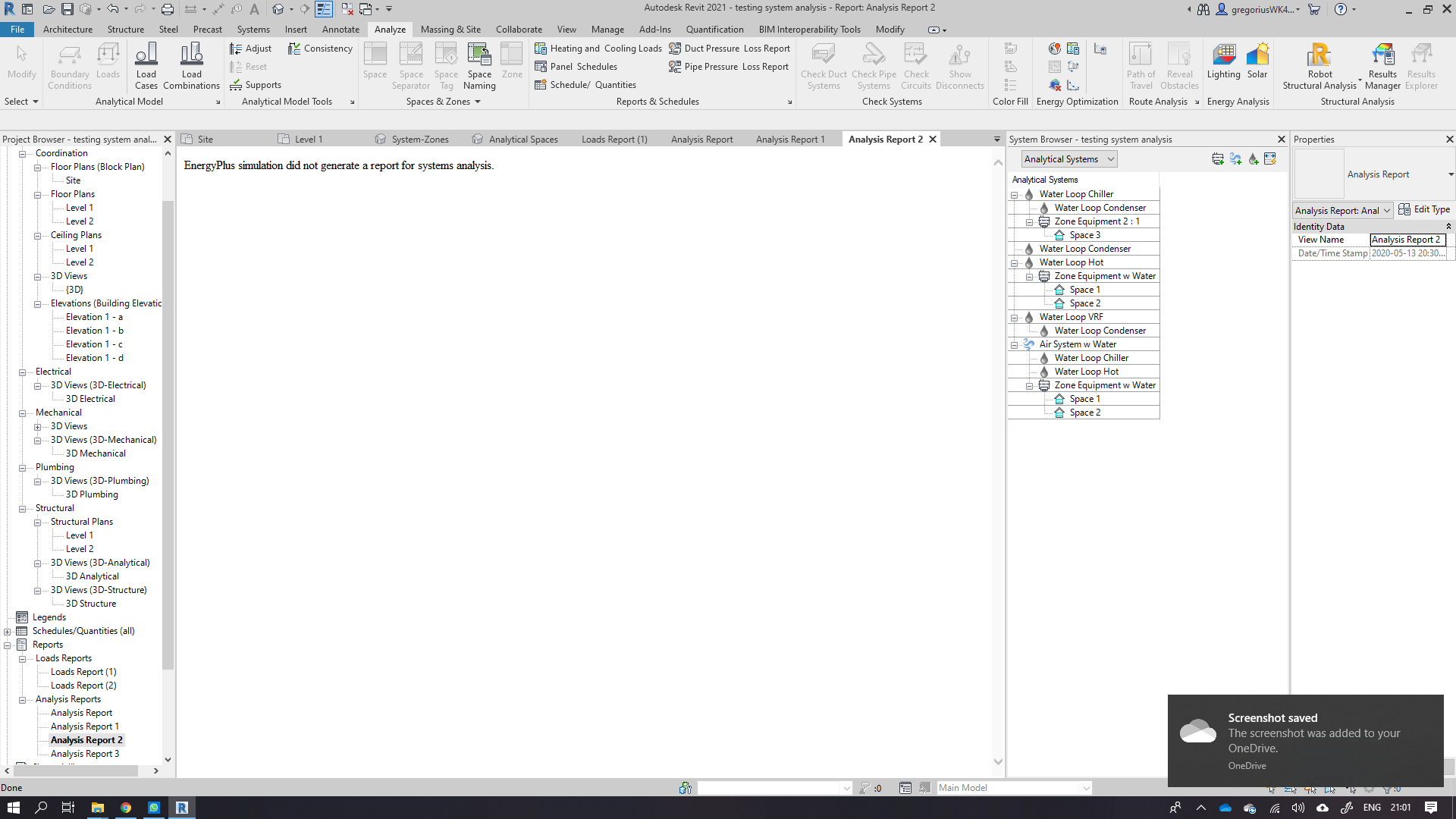This screenshot has width=1456, height=819.
Task: Open File Explorer from the taskbar
Action: pos(97,808)
